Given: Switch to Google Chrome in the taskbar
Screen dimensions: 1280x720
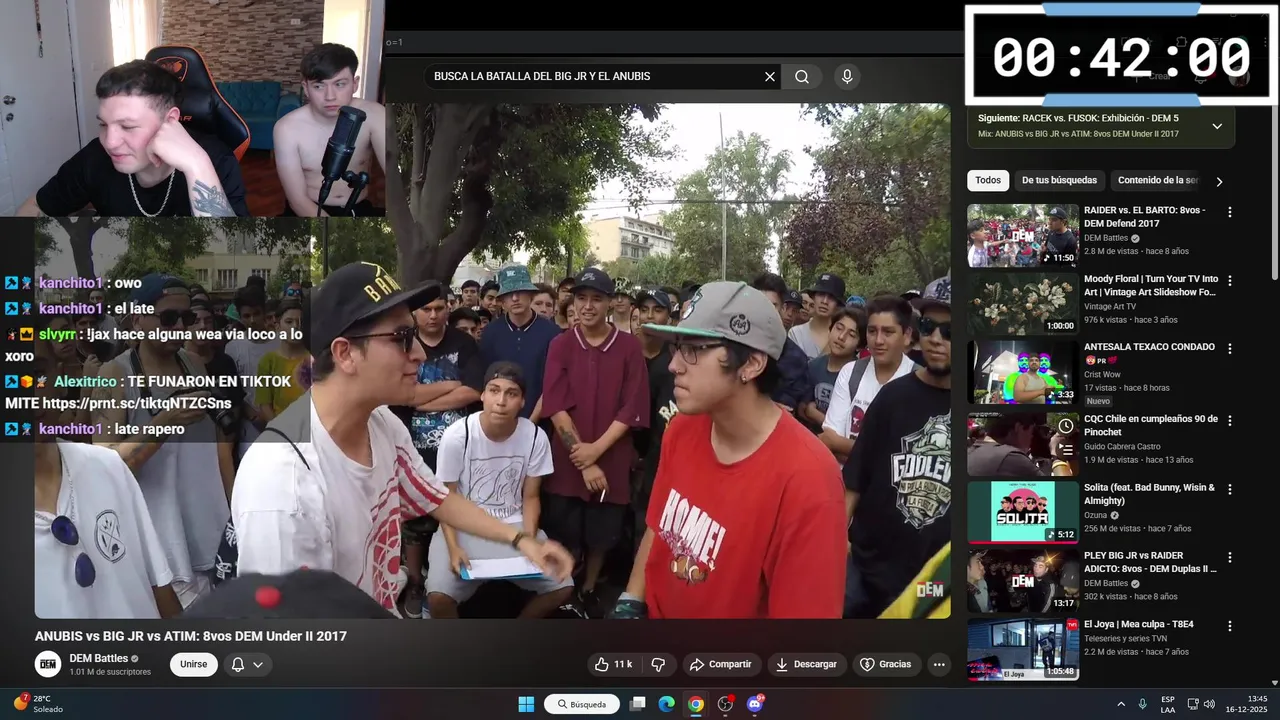Looking at the screenshot, I should pos(696,704).
